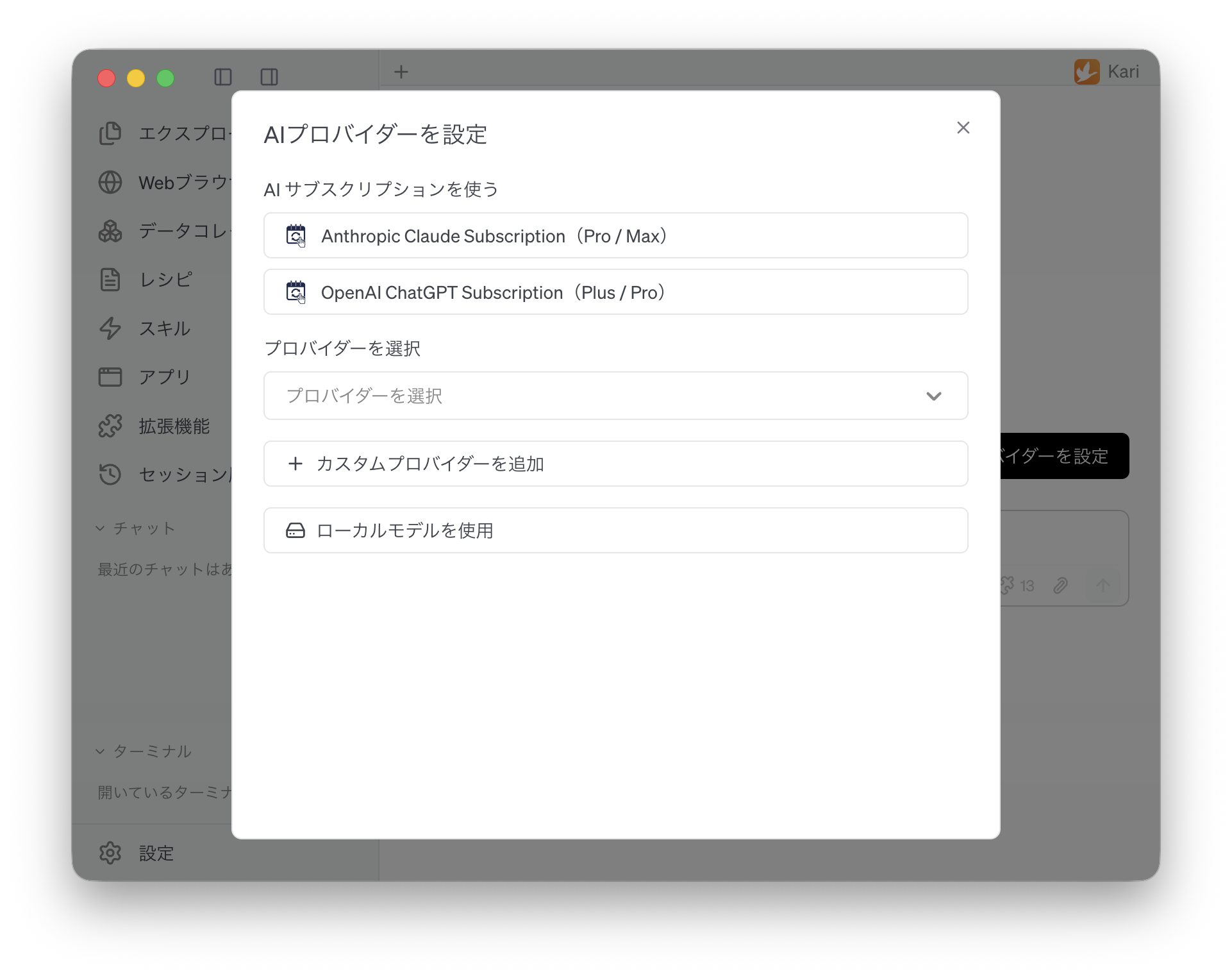Viewport: 1232px width, 976px height.
Task: Open 設定 gear icon at sidebar bottom
Action: click(x=110, y=853)
